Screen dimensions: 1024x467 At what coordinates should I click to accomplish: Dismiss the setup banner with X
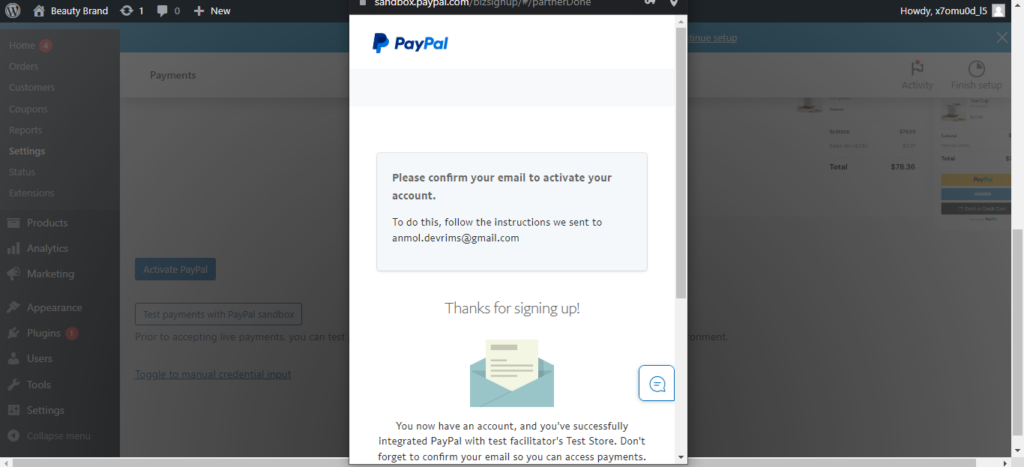[x=1002, y=38]
